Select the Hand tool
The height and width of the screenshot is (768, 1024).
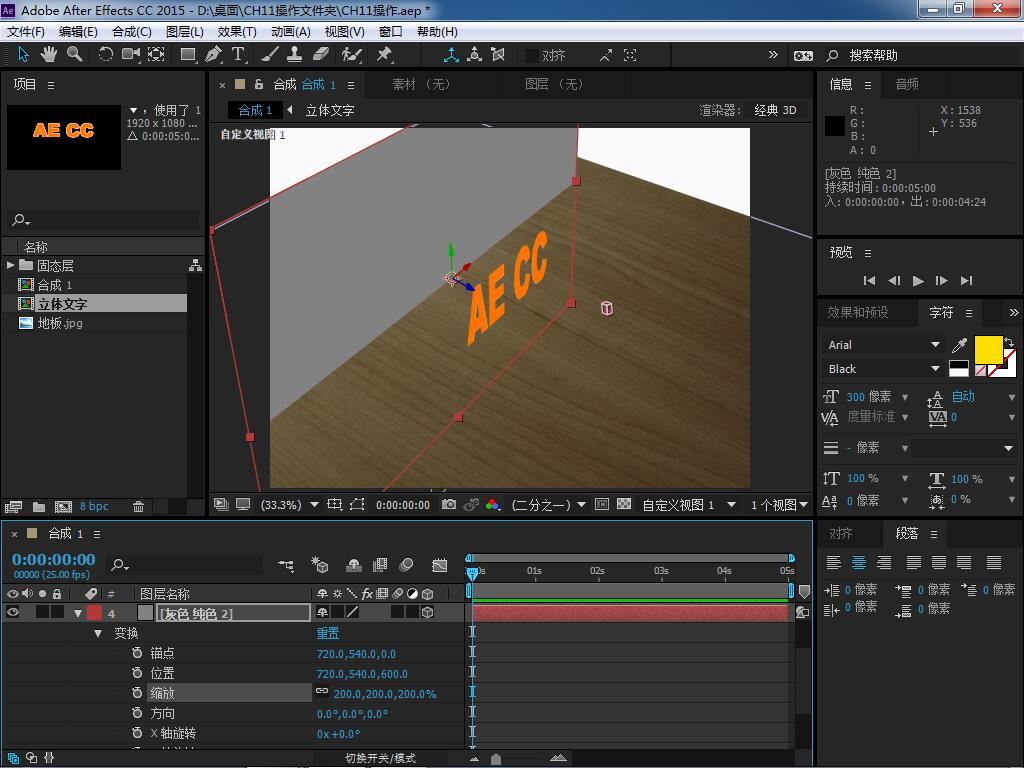coord(49,55)
